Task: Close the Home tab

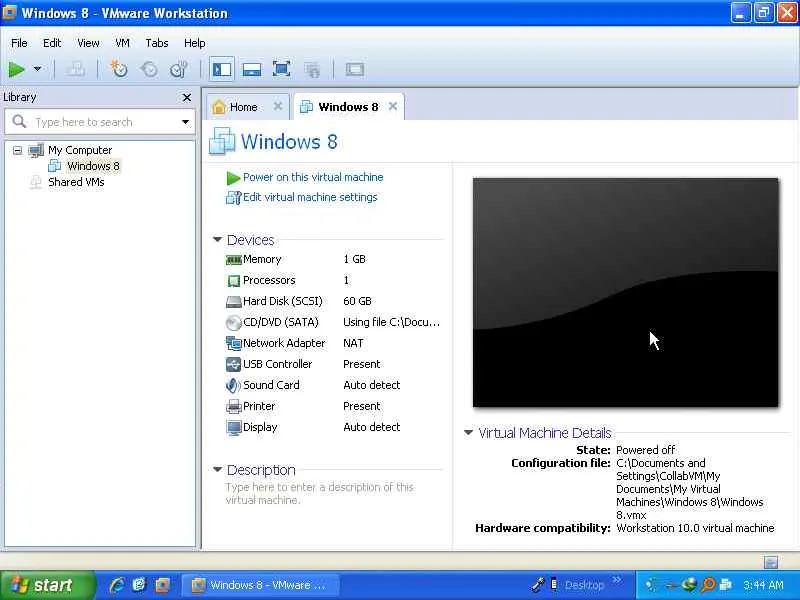Action: [278, 106]
